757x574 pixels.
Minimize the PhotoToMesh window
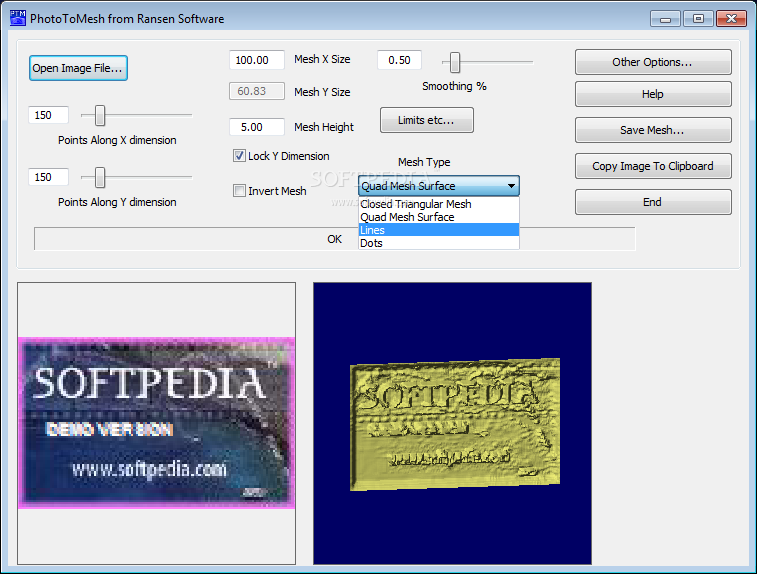coord(665,19)
